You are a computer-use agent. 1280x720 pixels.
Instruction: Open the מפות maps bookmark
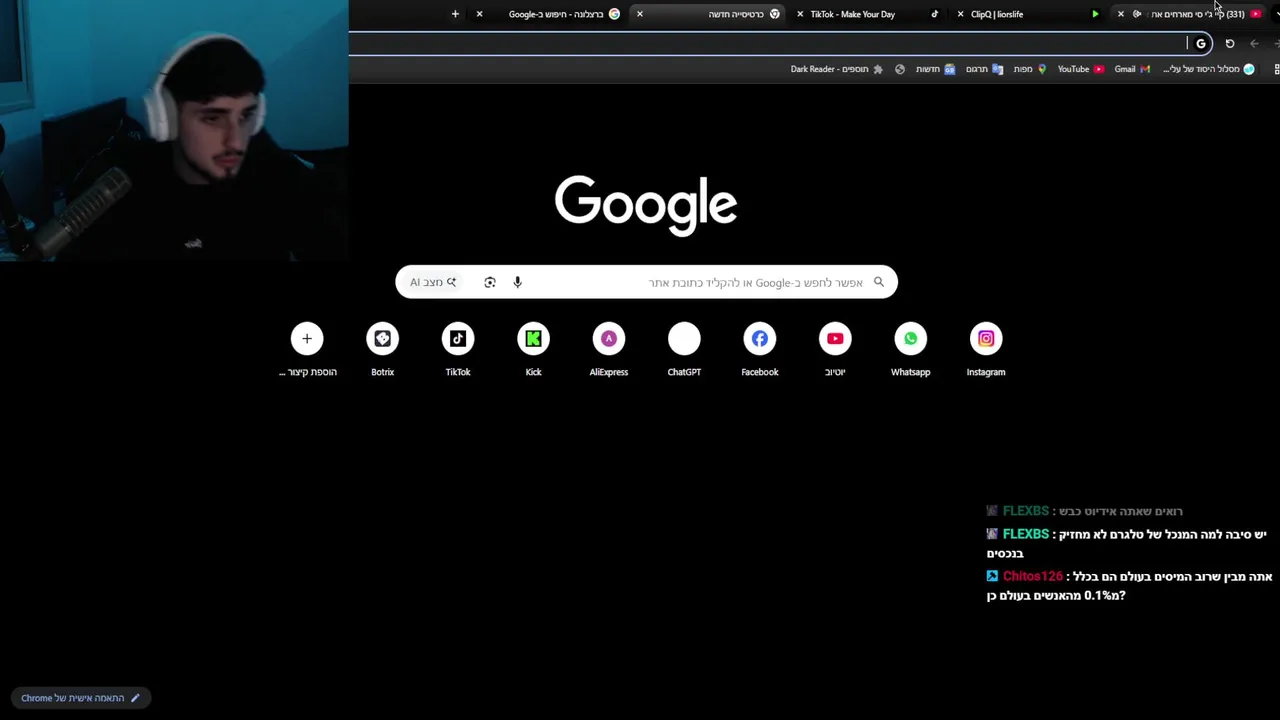pyautogui.click(x=1030, y=69)
